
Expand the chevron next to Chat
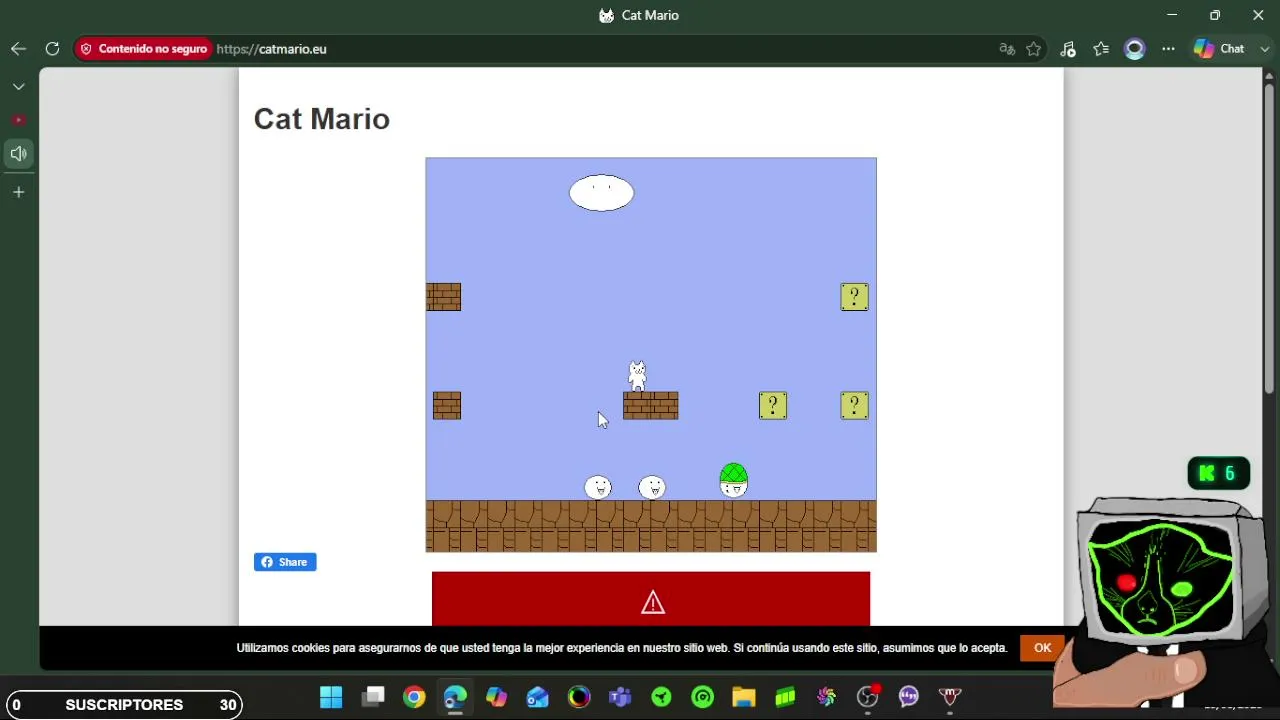pyautogui.click(x=1264, y=48)
